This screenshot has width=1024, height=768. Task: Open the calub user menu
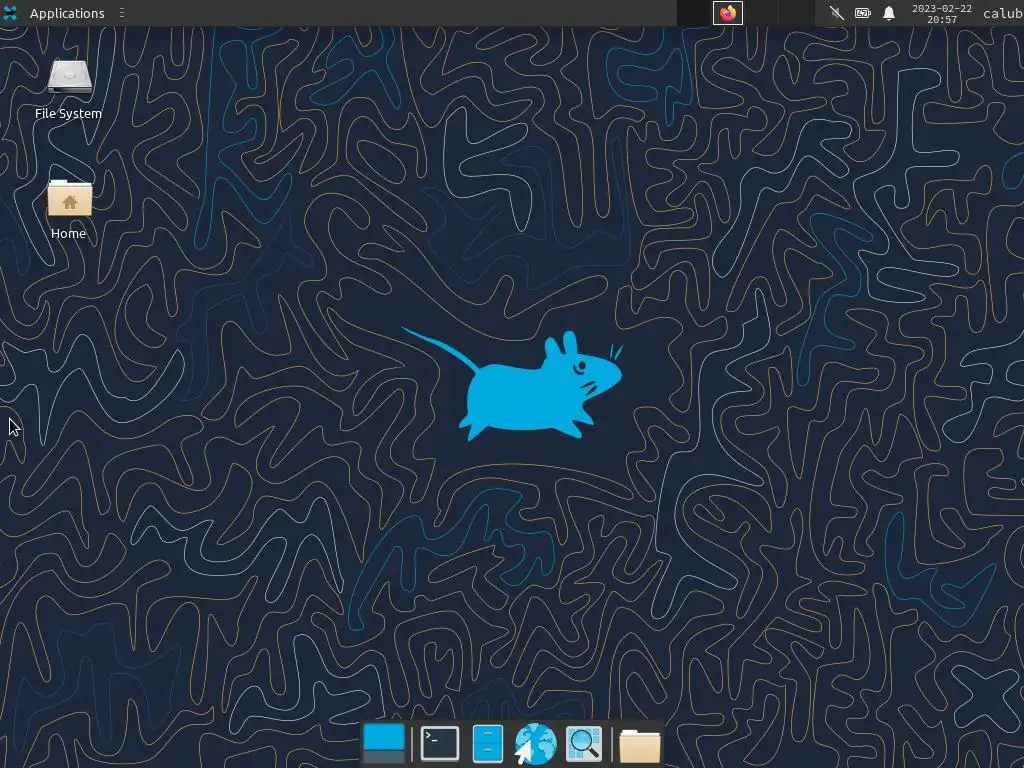pyautogui.click(x=1003, y=14)
